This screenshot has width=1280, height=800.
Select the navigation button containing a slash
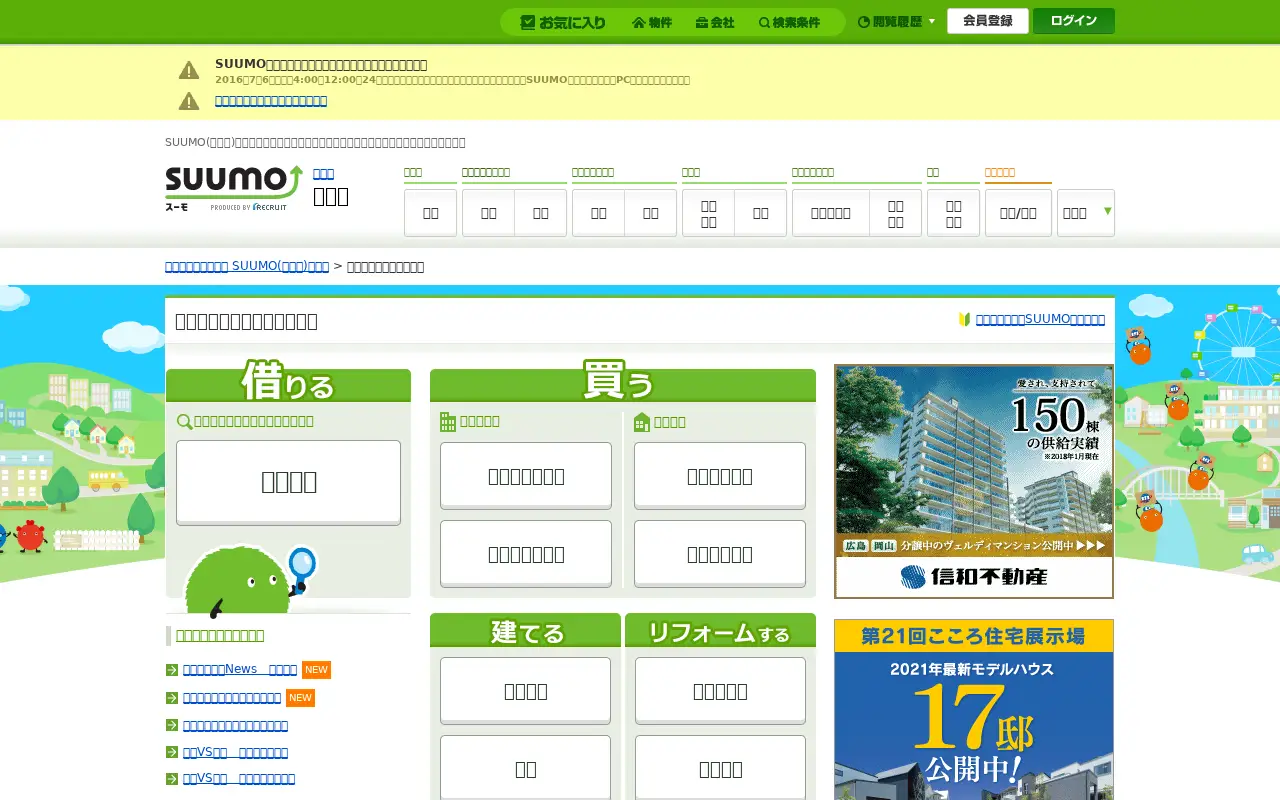tap(1018, 213)
